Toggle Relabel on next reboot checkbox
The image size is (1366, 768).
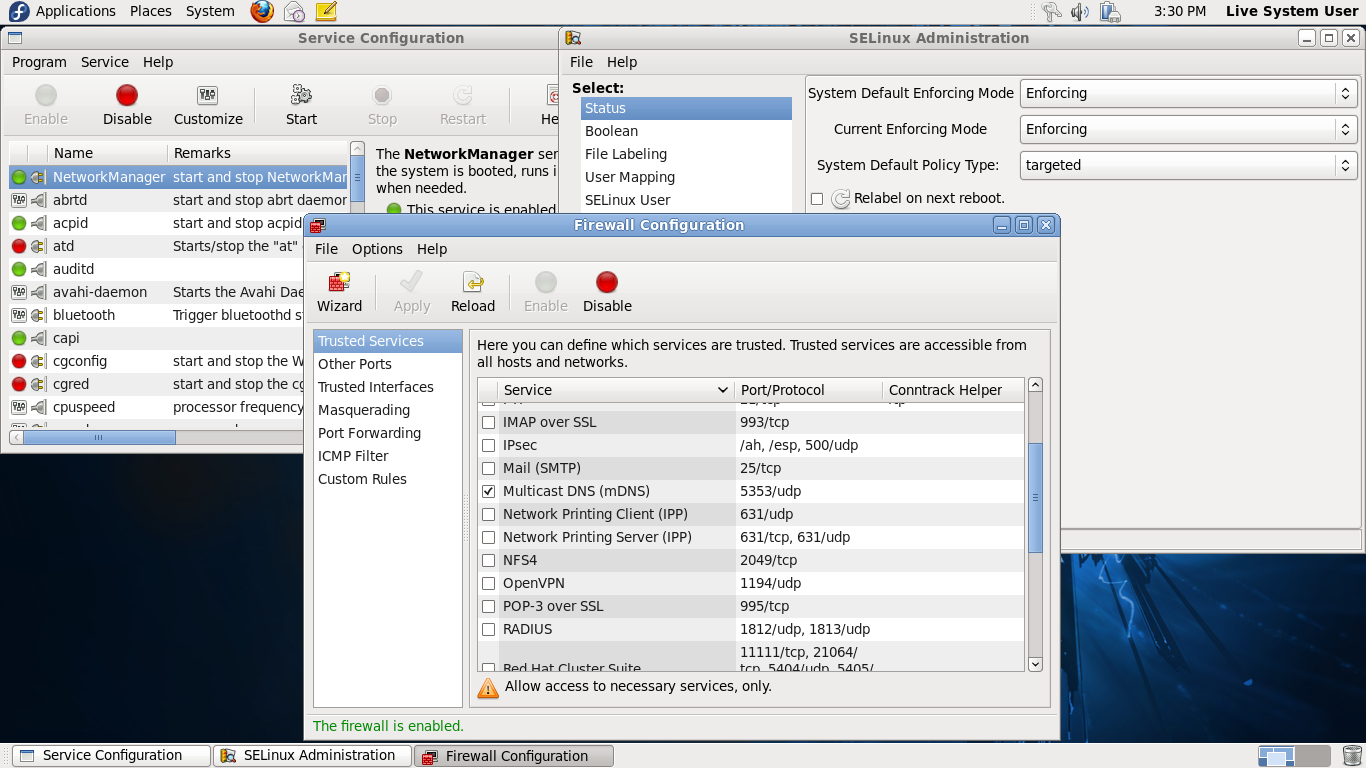817,199
